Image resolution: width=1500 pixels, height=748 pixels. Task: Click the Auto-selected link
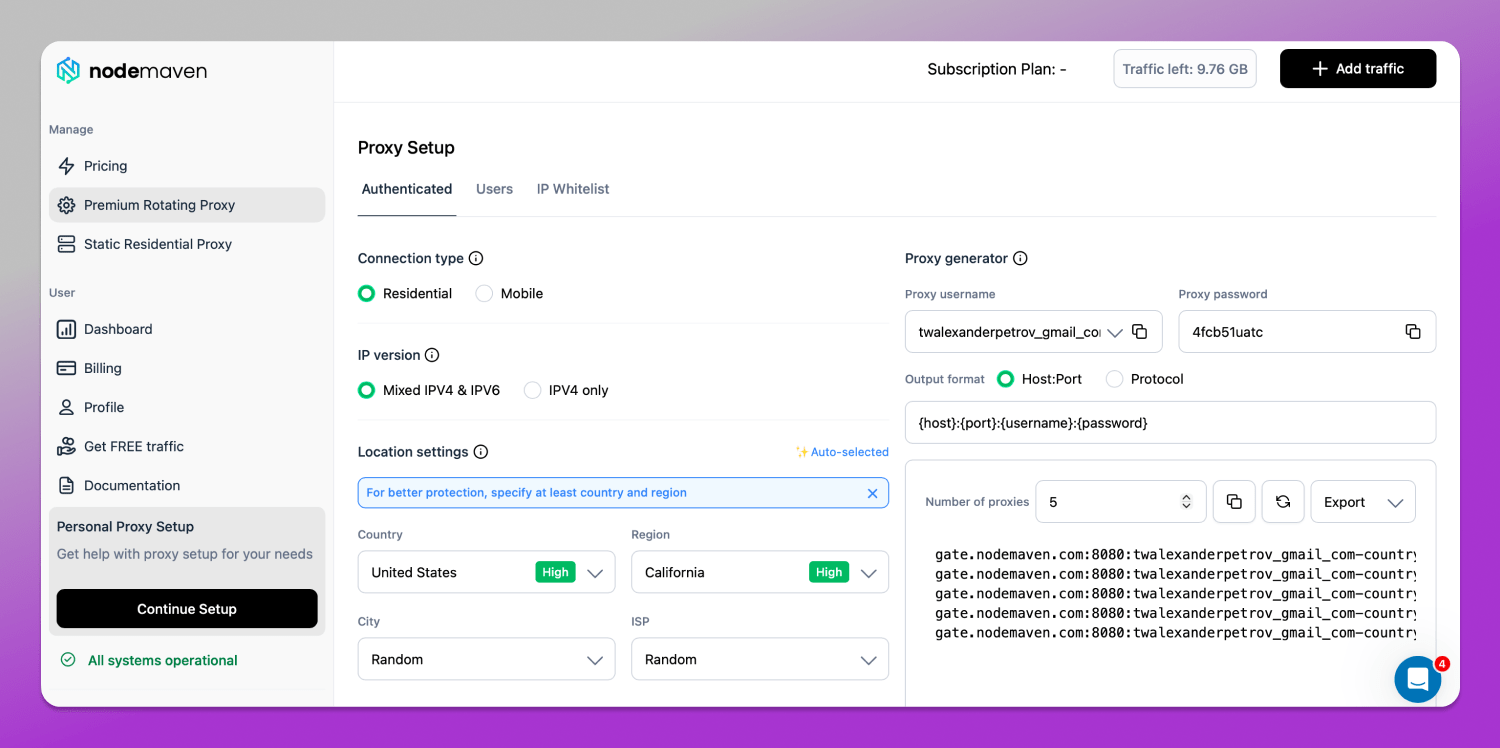[x=842, y=452]
